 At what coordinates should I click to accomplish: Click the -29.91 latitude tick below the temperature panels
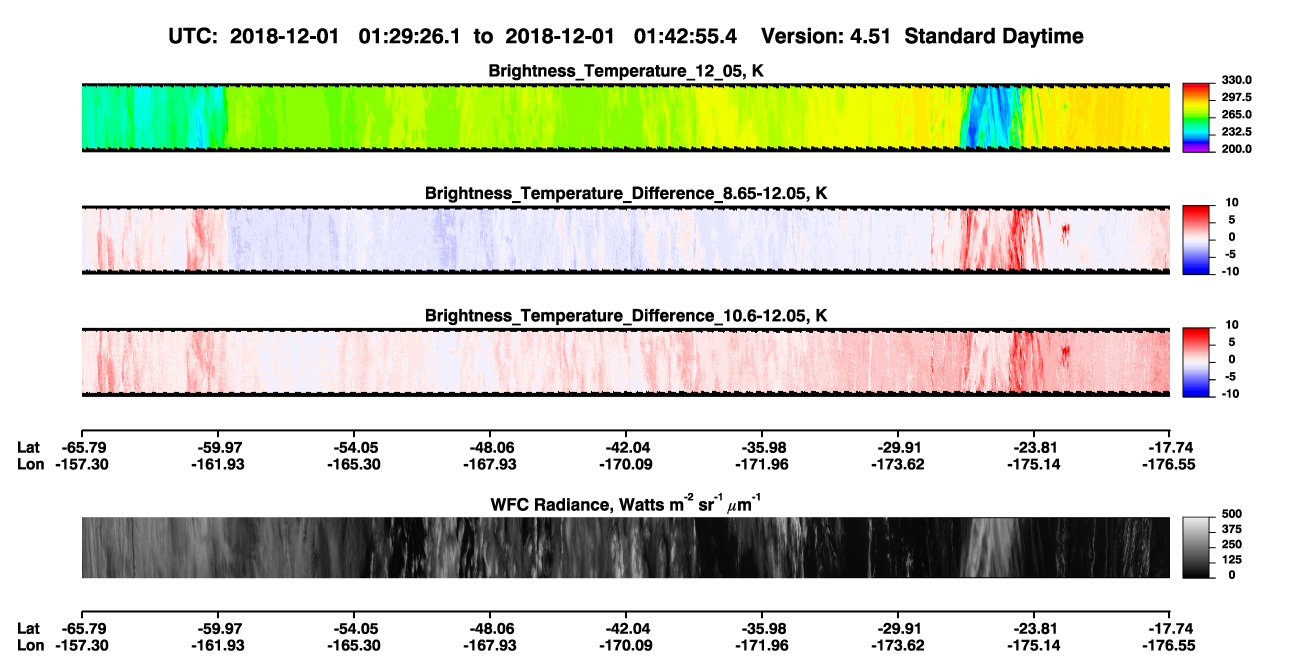coord(898,447)
